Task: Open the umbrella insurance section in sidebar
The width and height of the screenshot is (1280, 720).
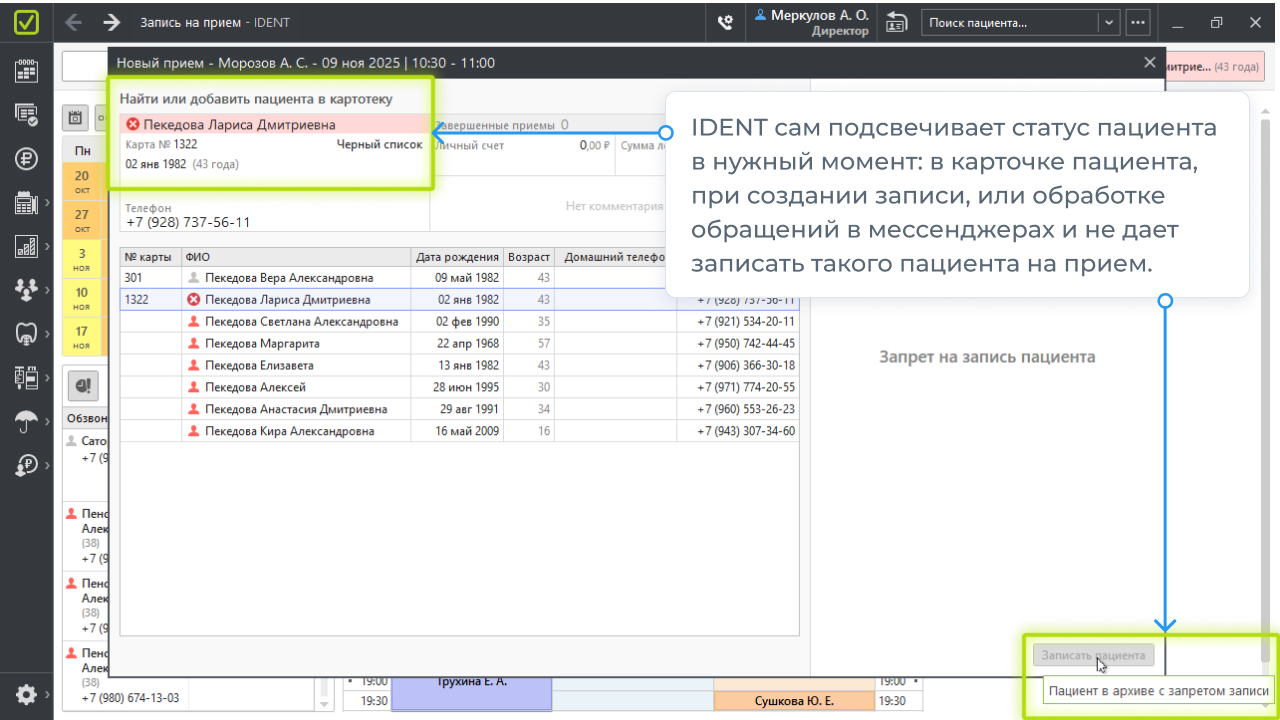Action: [26, 422]
